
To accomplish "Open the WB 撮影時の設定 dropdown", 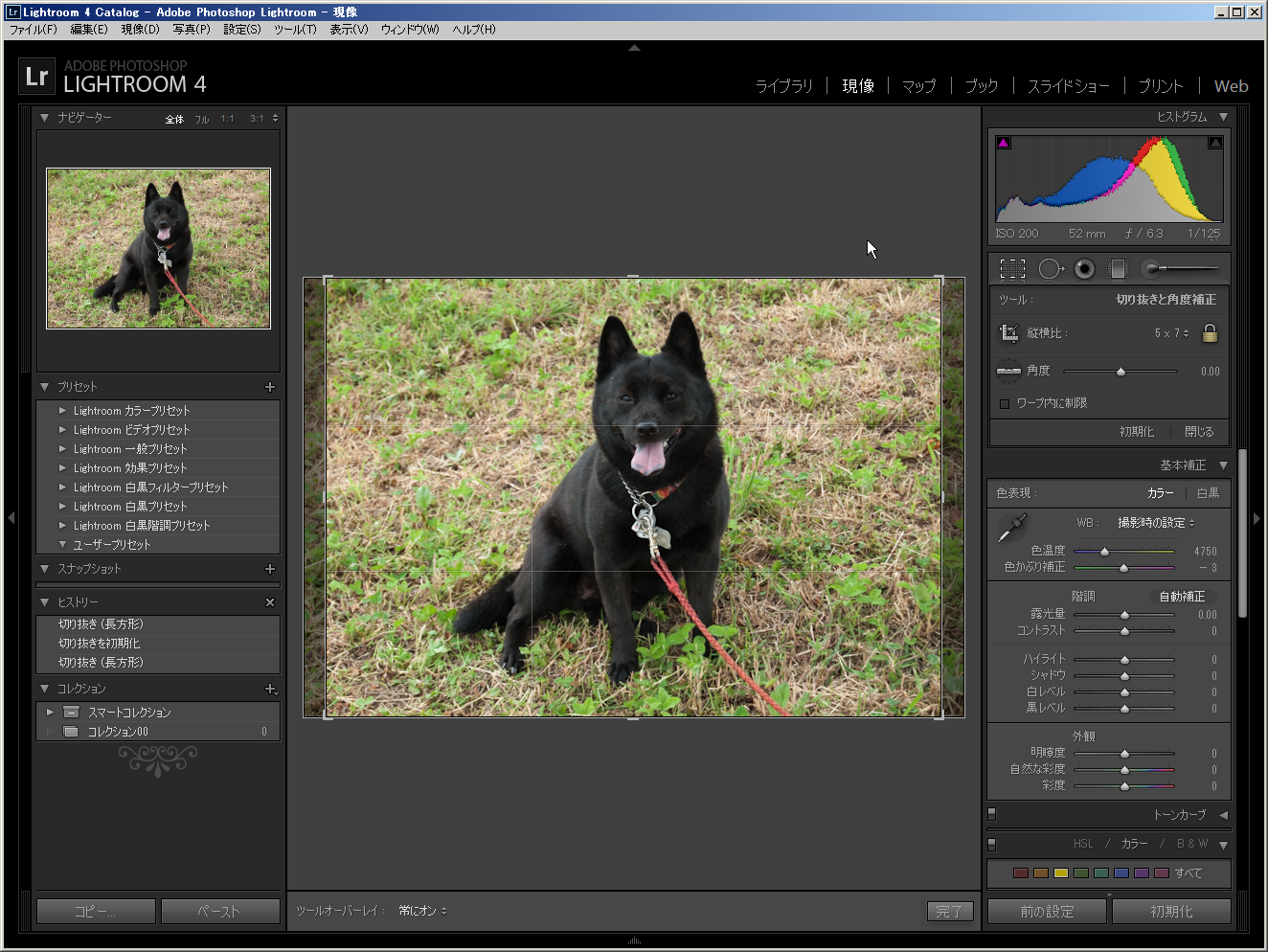I will tap(1156, 523).
